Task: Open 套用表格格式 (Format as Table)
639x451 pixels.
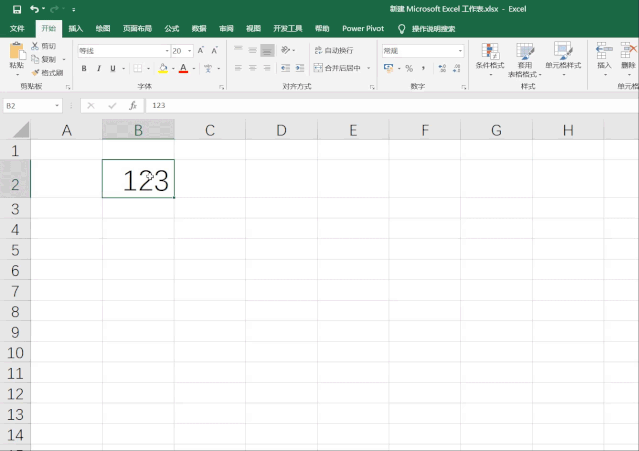Action: click(x=525, y=59)
